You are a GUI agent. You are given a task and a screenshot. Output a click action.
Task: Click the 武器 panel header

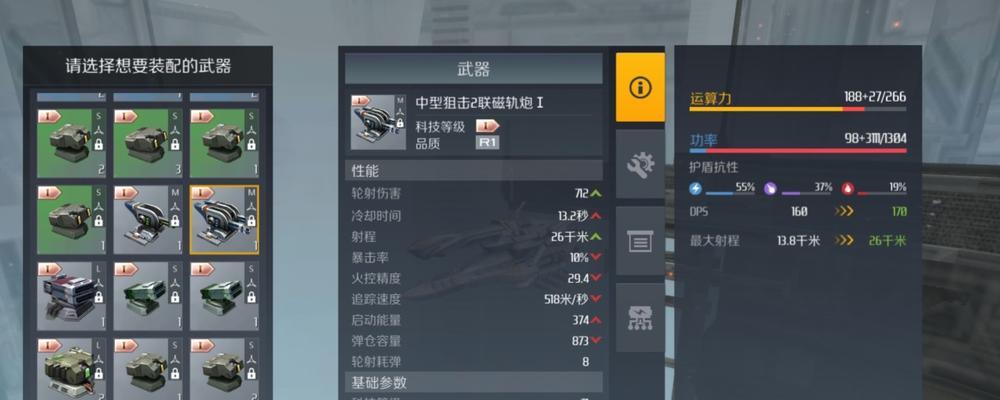click(x=473, y=68)
